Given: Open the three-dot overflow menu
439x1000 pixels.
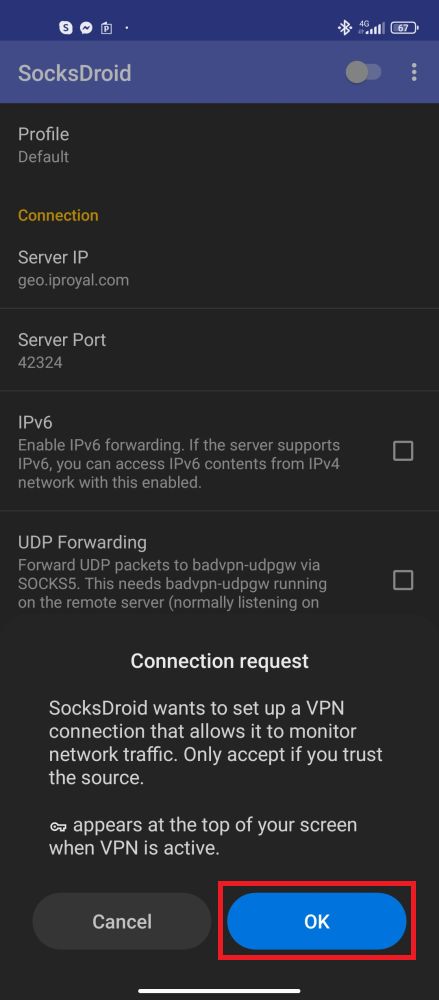Looking at the screenshot, I should point(414,72).
